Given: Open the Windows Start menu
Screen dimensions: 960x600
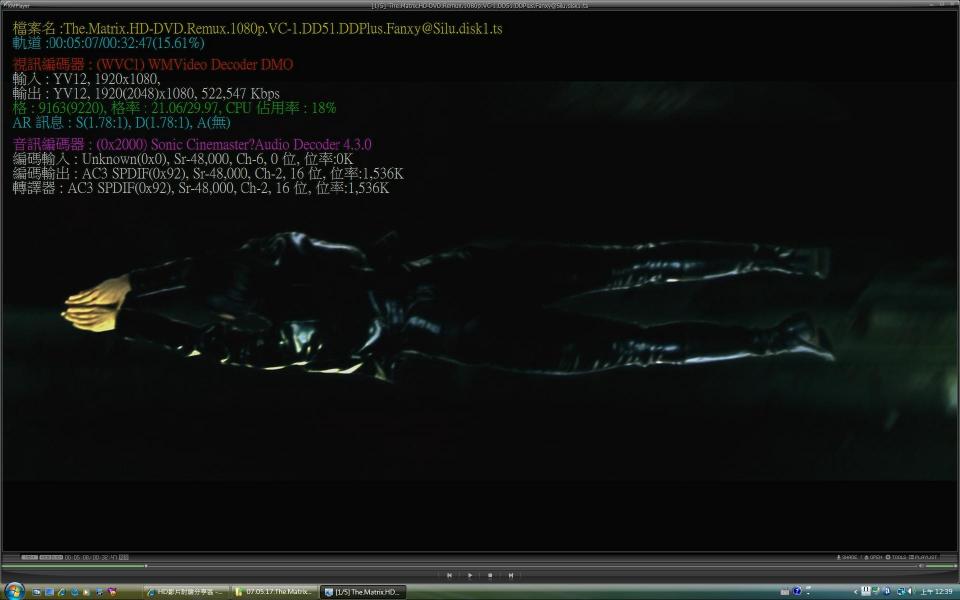Looking at the screenshot, I should 14,591.
